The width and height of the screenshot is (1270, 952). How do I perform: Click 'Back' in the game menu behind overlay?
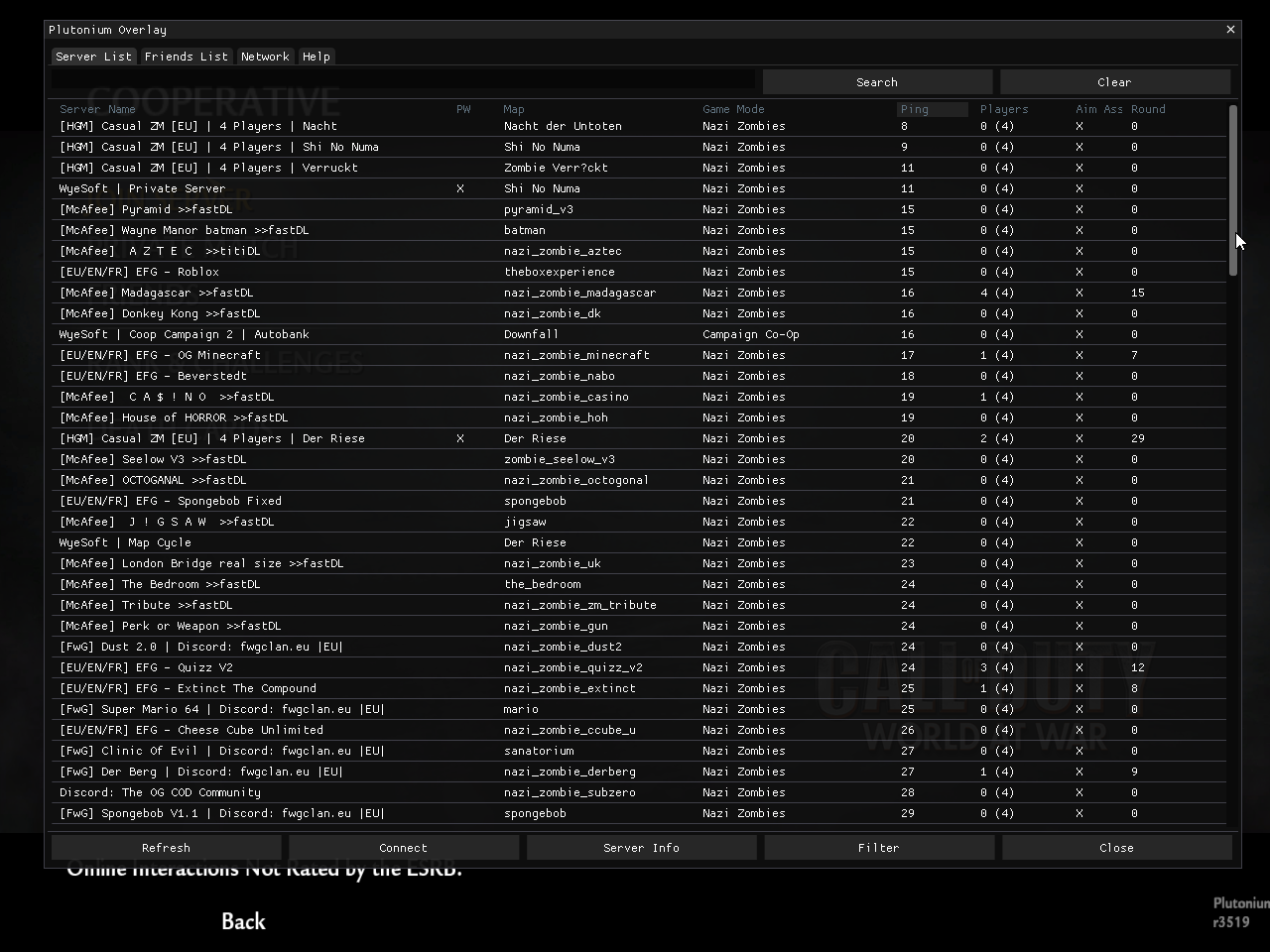(x=243, y=921)
